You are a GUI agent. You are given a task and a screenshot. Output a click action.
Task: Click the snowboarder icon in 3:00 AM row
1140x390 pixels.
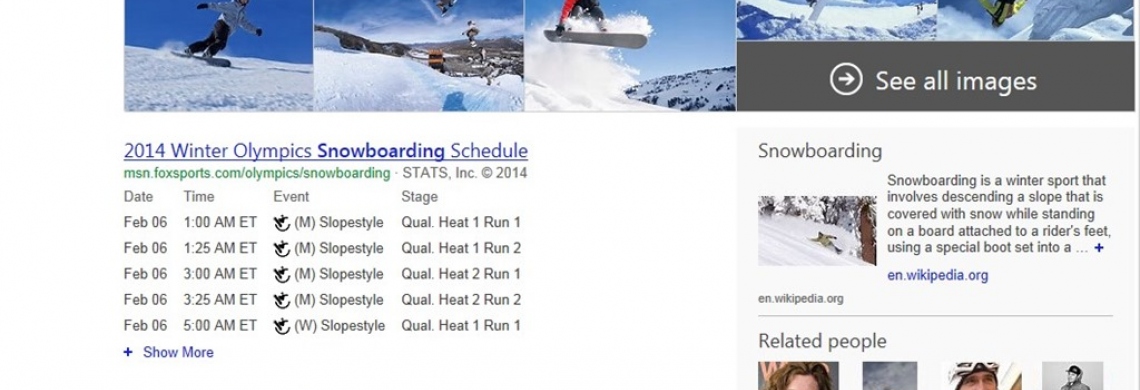click(x=282, y=274)
